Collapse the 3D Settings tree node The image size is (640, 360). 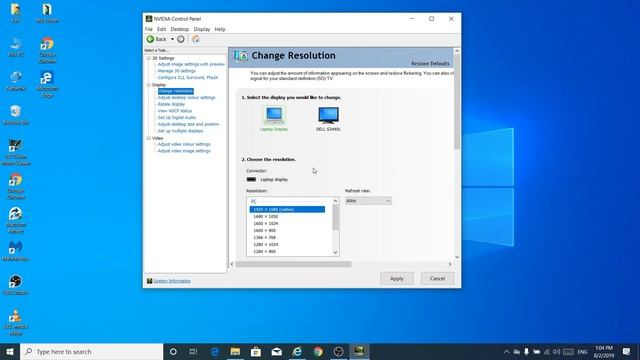pyautogui.click(x=149, y=58)
